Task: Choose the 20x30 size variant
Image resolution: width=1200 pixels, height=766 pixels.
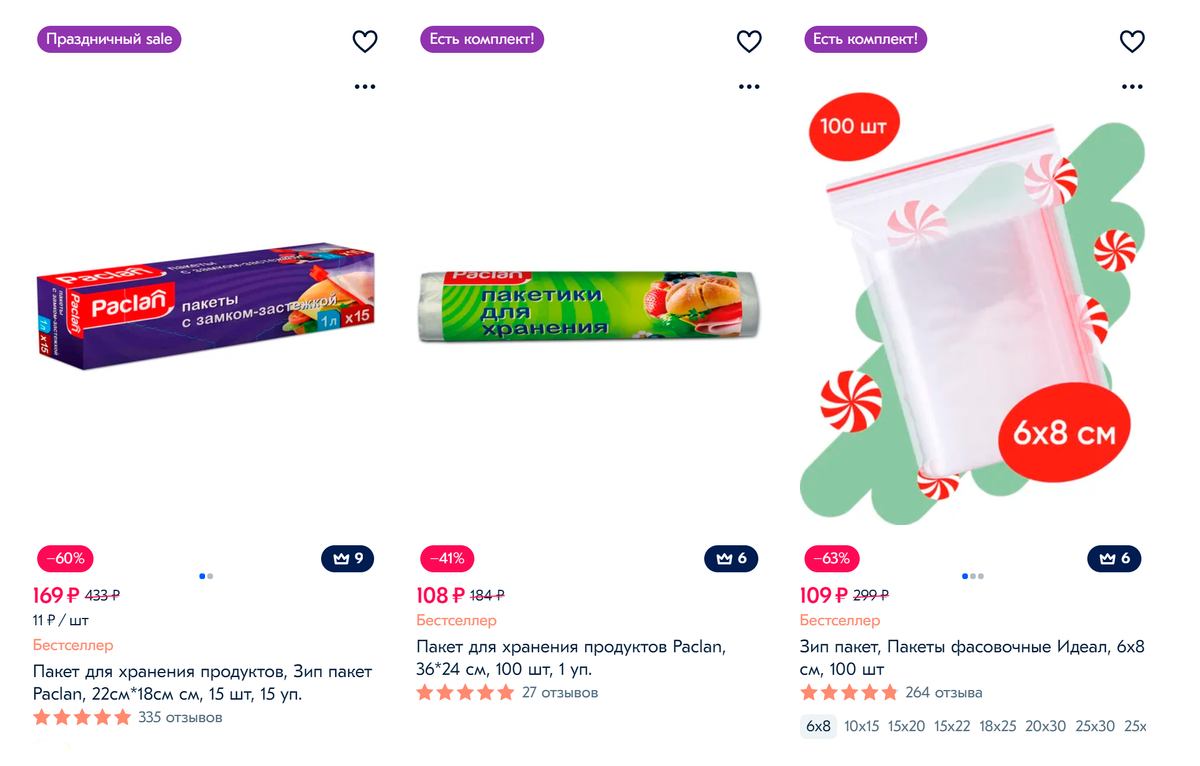Action: (x=1046, y=727)
